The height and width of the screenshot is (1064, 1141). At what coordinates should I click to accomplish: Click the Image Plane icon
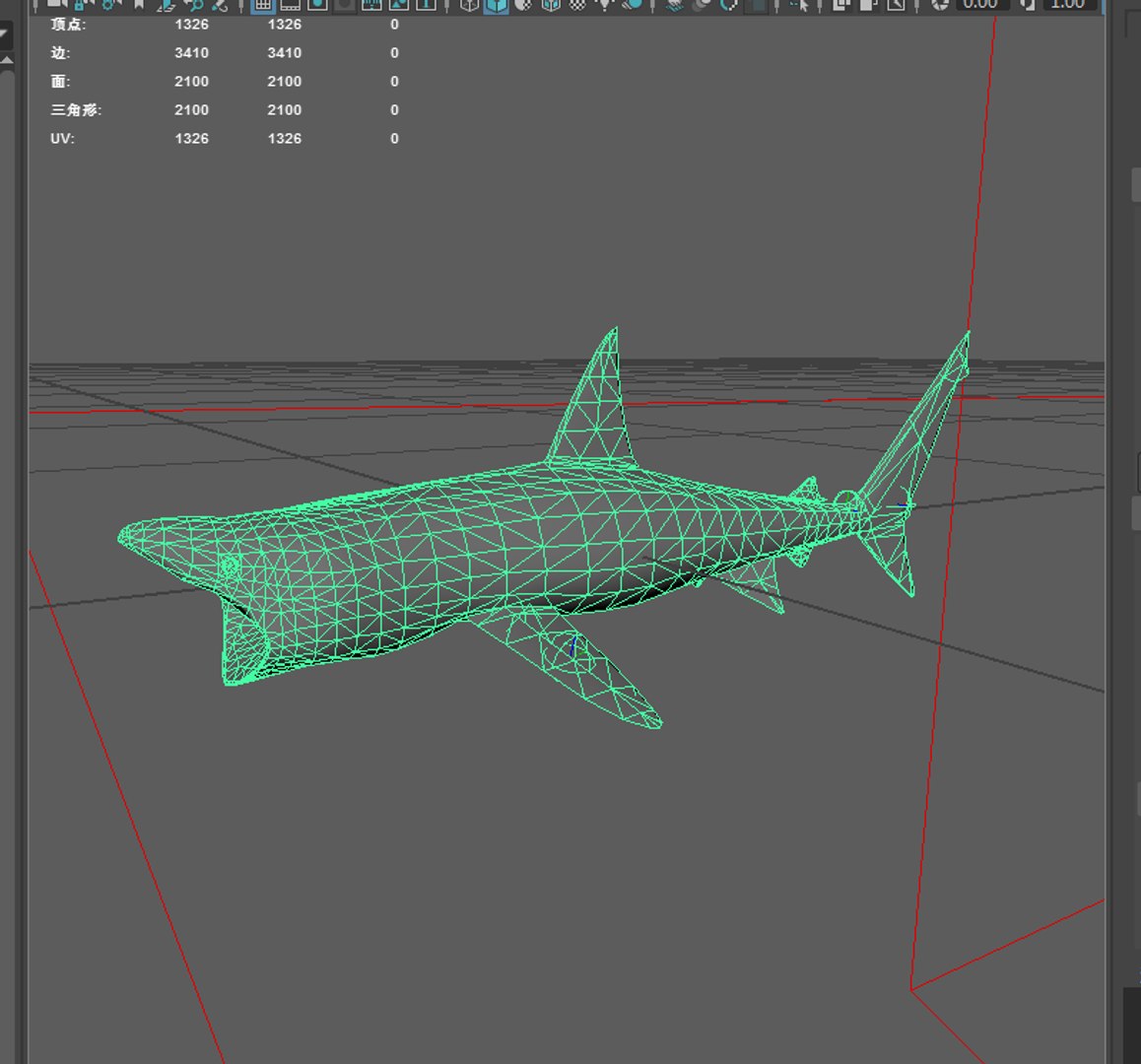point(166,4)
